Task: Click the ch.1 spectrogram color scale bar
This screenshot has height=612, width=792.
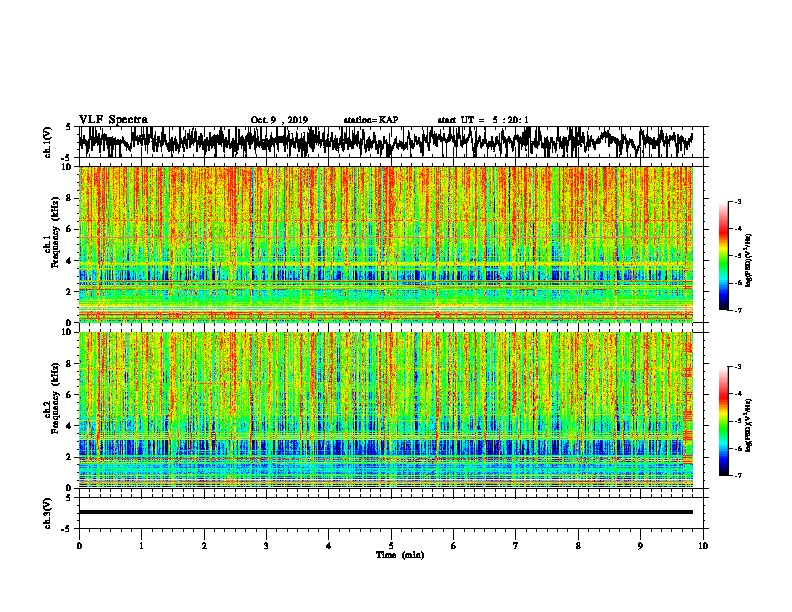Action: point(724,256)
